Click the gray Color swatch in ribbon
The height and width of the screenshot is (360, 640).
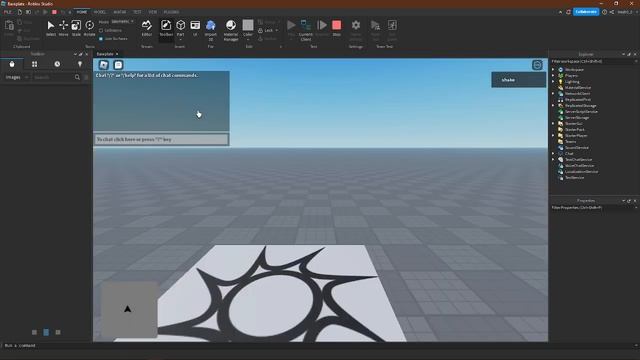248,25
